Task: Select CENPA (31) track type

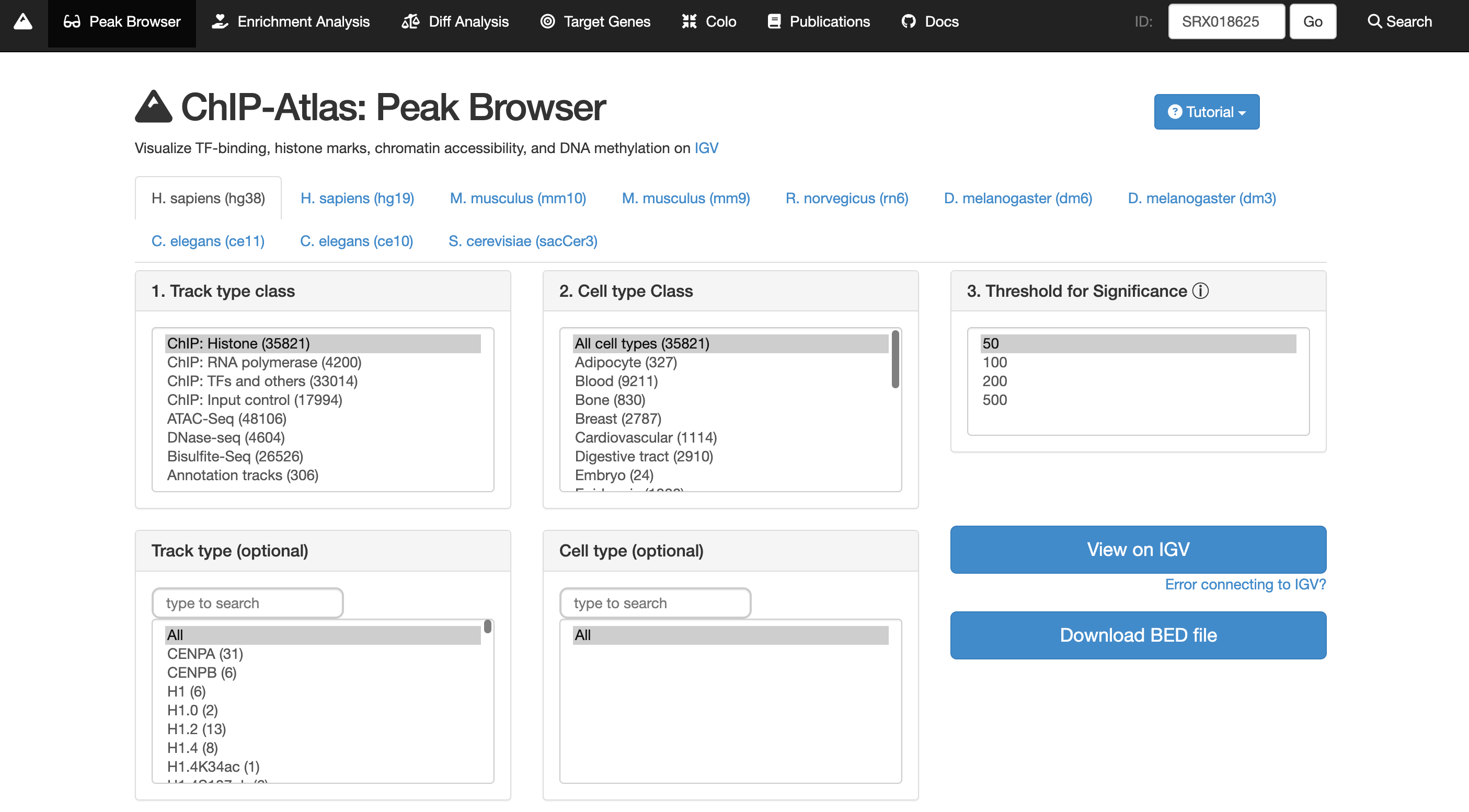Action: pyautogui.click(x=323, y=654)
